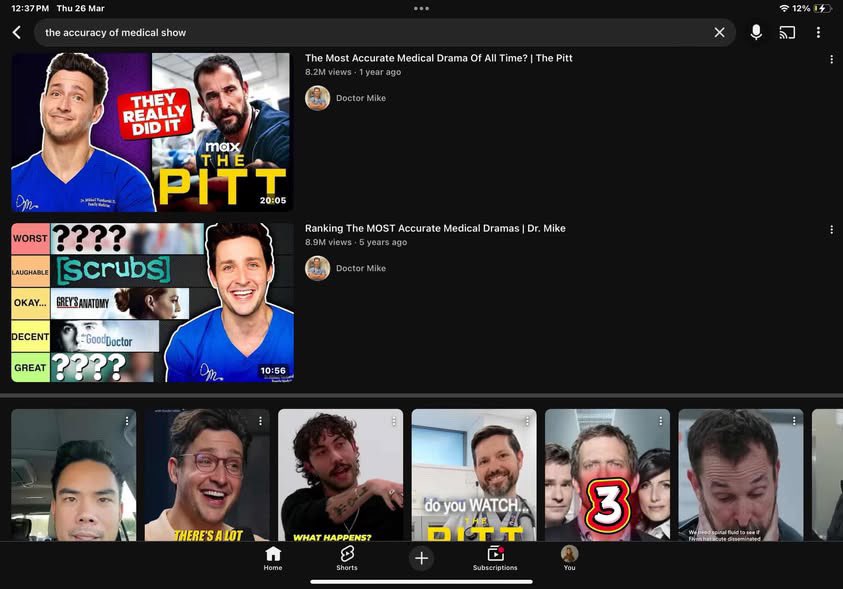
Task: Play the 'THERE'S A LOT' Short
Action: 207,475
